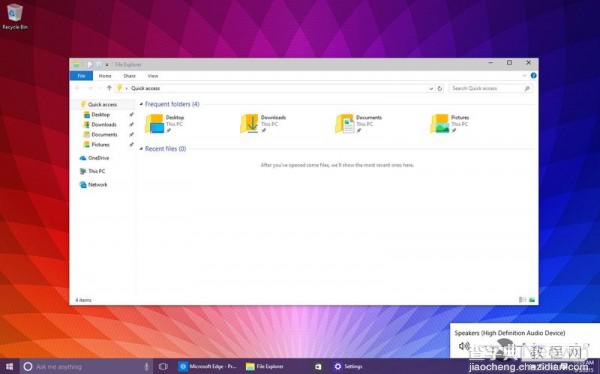
Task: Open the Recycle Bin desktop icon
Action: 15,16
